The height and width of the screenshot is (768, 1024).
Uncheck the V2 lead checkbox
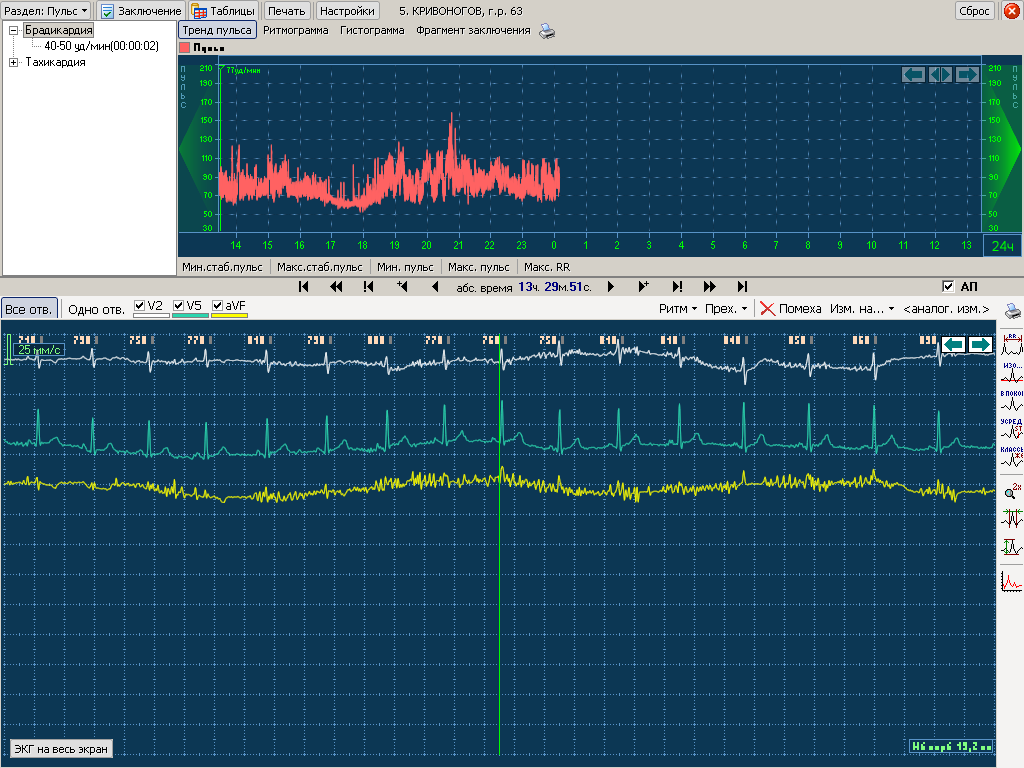139,305
